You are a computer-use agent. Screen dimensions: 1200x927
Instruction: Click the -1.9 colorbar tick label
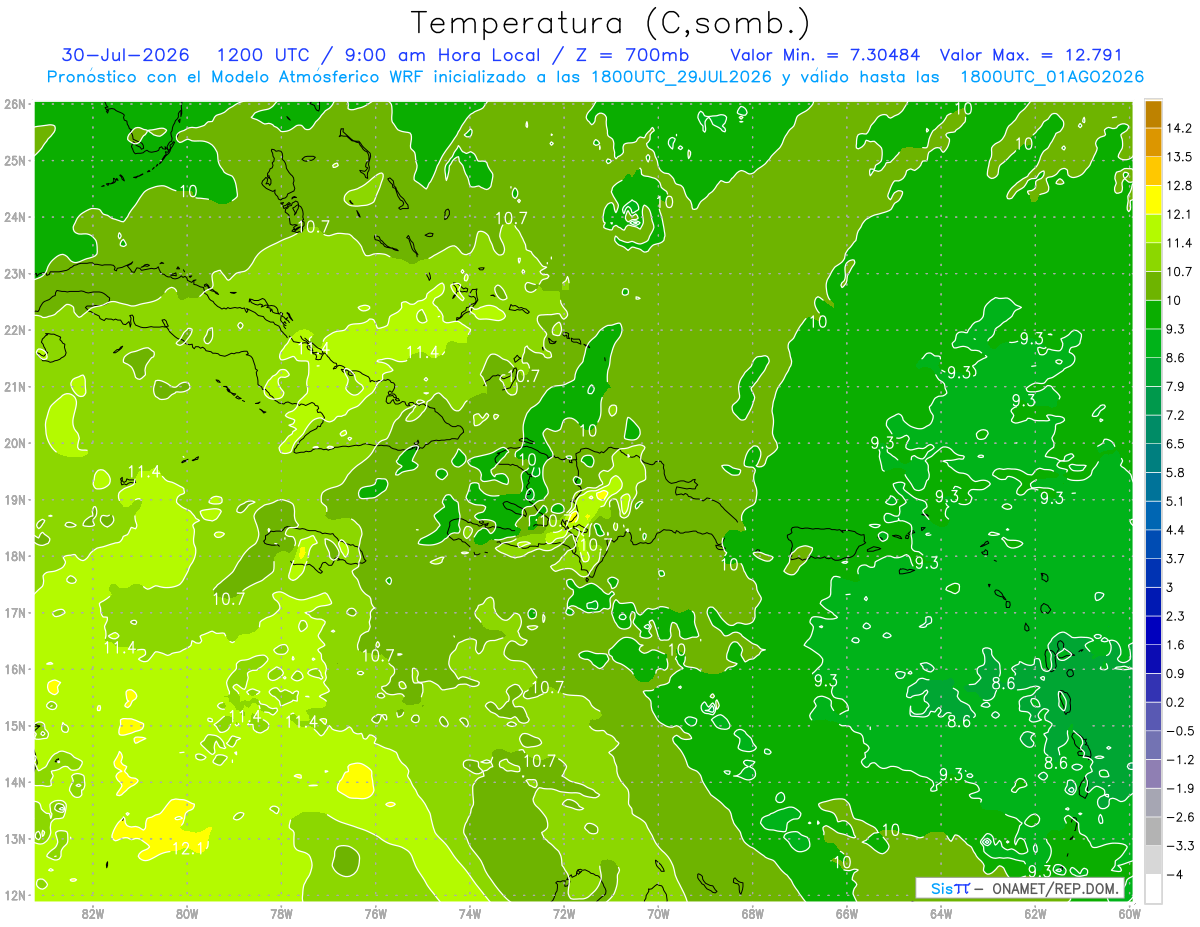[x=1180, y=788]
